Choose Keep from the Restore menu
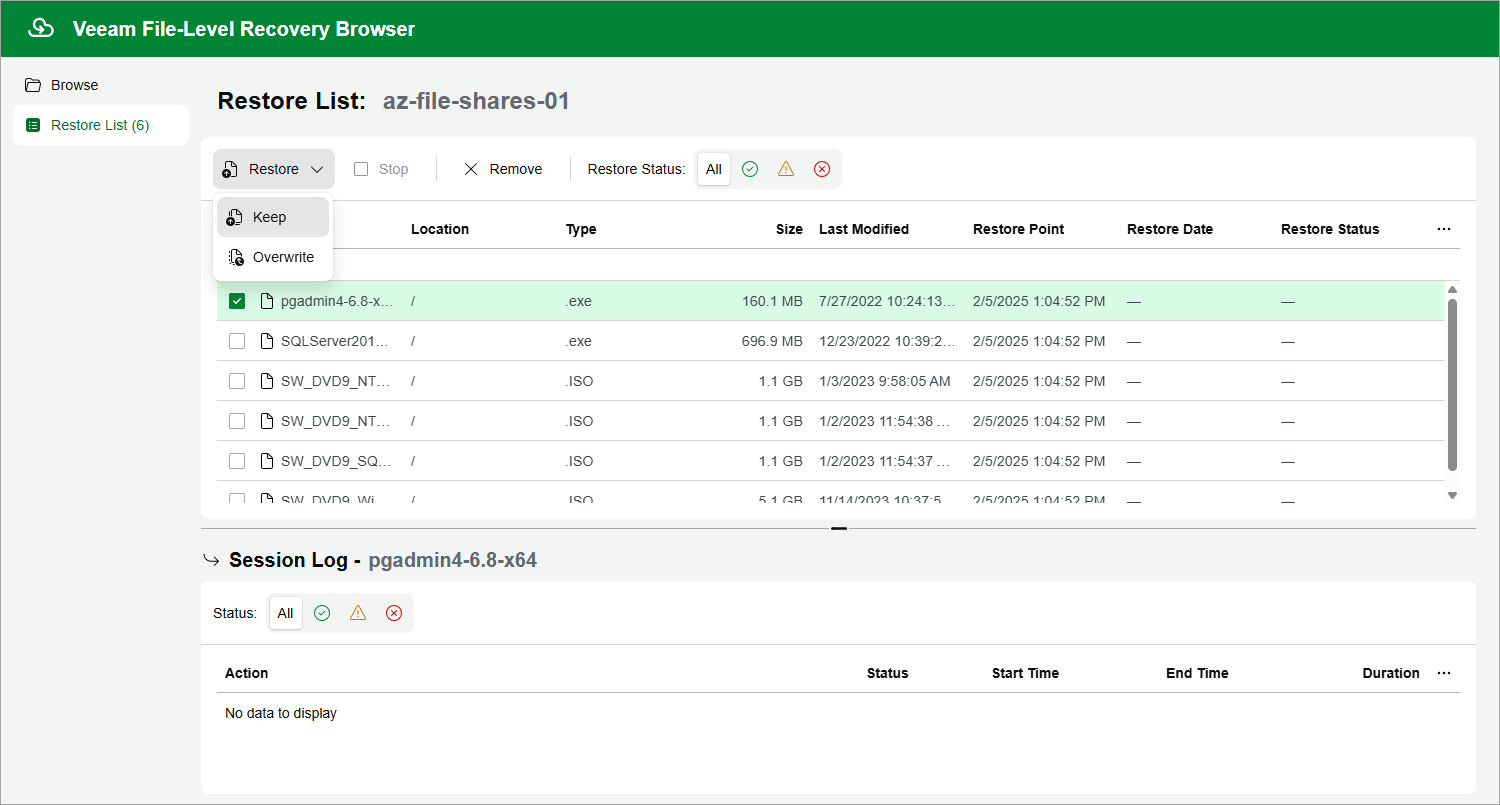The width and height of the screenshot is (1500, 805). [273, 217]
